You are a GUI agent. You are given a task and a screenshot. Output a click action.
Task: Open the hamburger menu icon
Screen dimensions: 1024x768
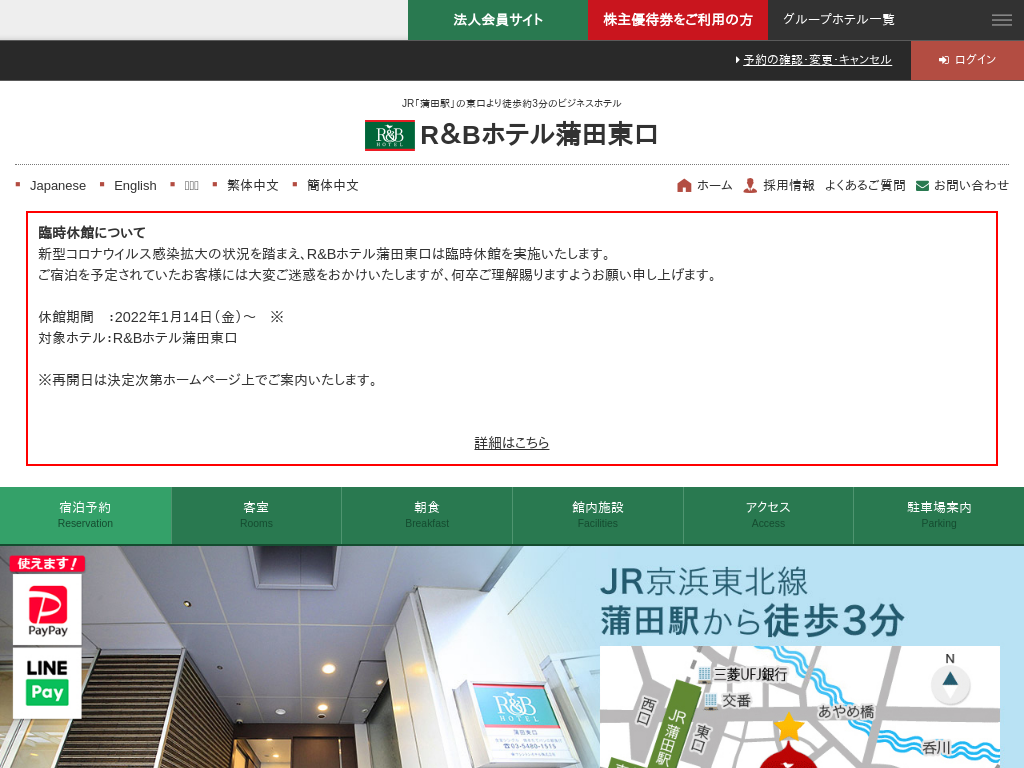click(1001, 20)
